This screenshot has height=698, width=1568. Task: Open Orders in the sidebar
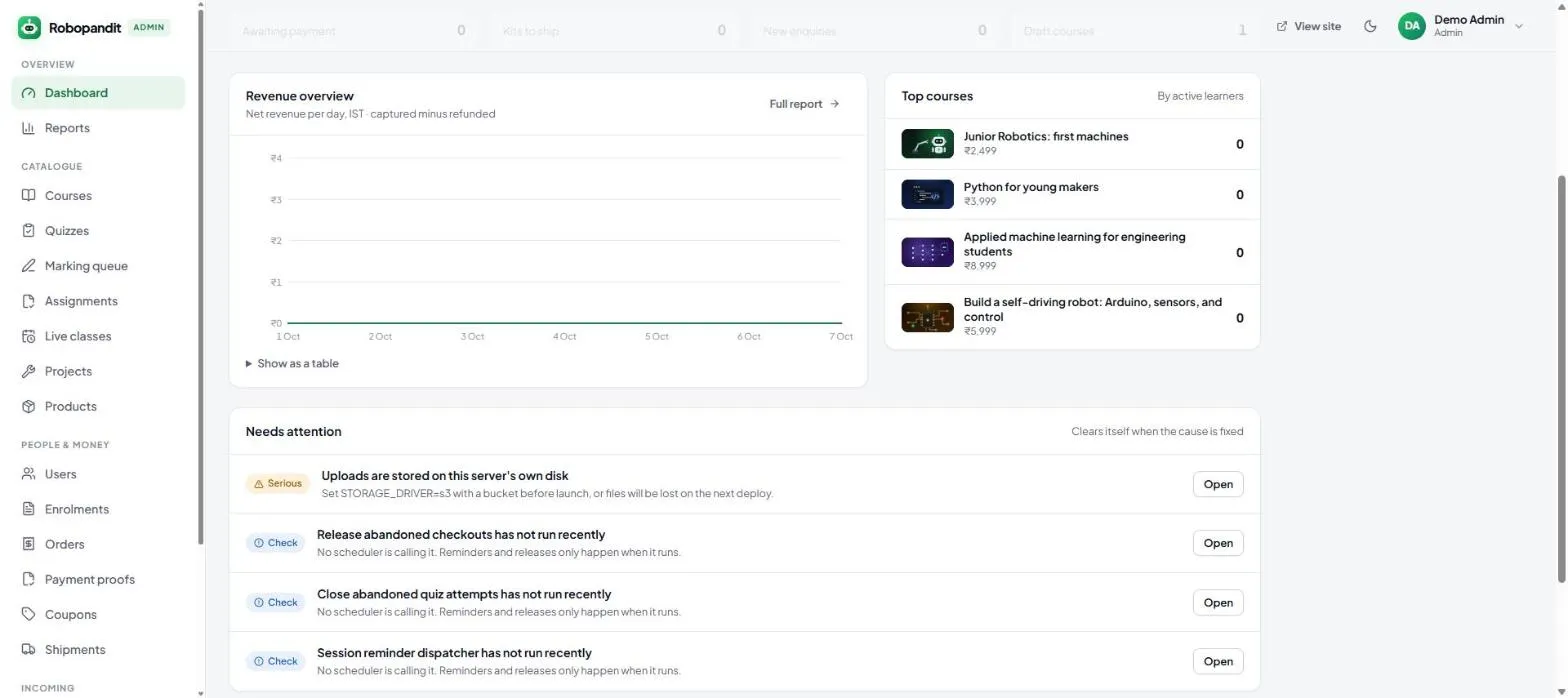coord(98,544)
